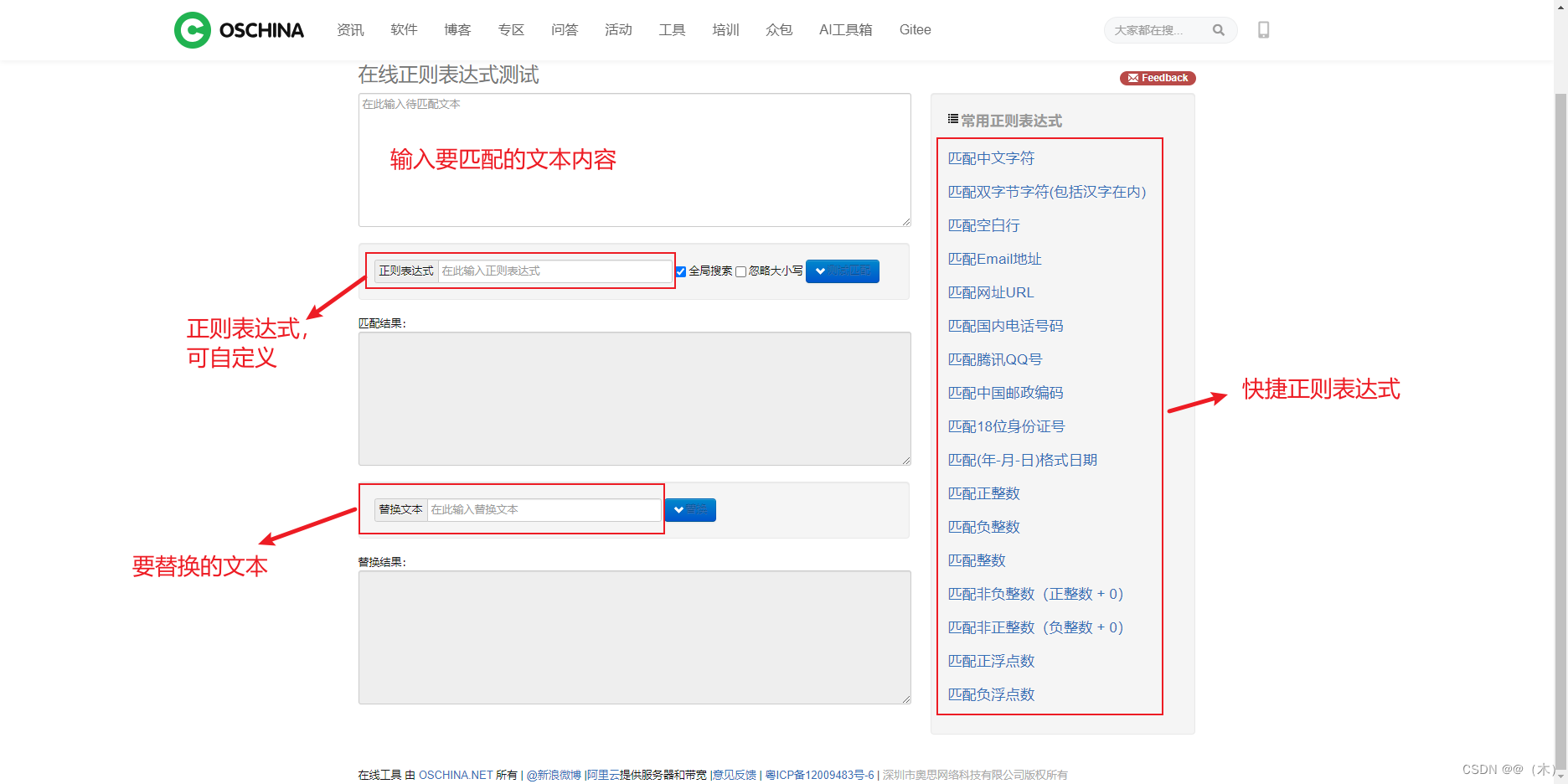Open the 众包 nav item
1568x784 pixels.
click(x=779, y=30)
